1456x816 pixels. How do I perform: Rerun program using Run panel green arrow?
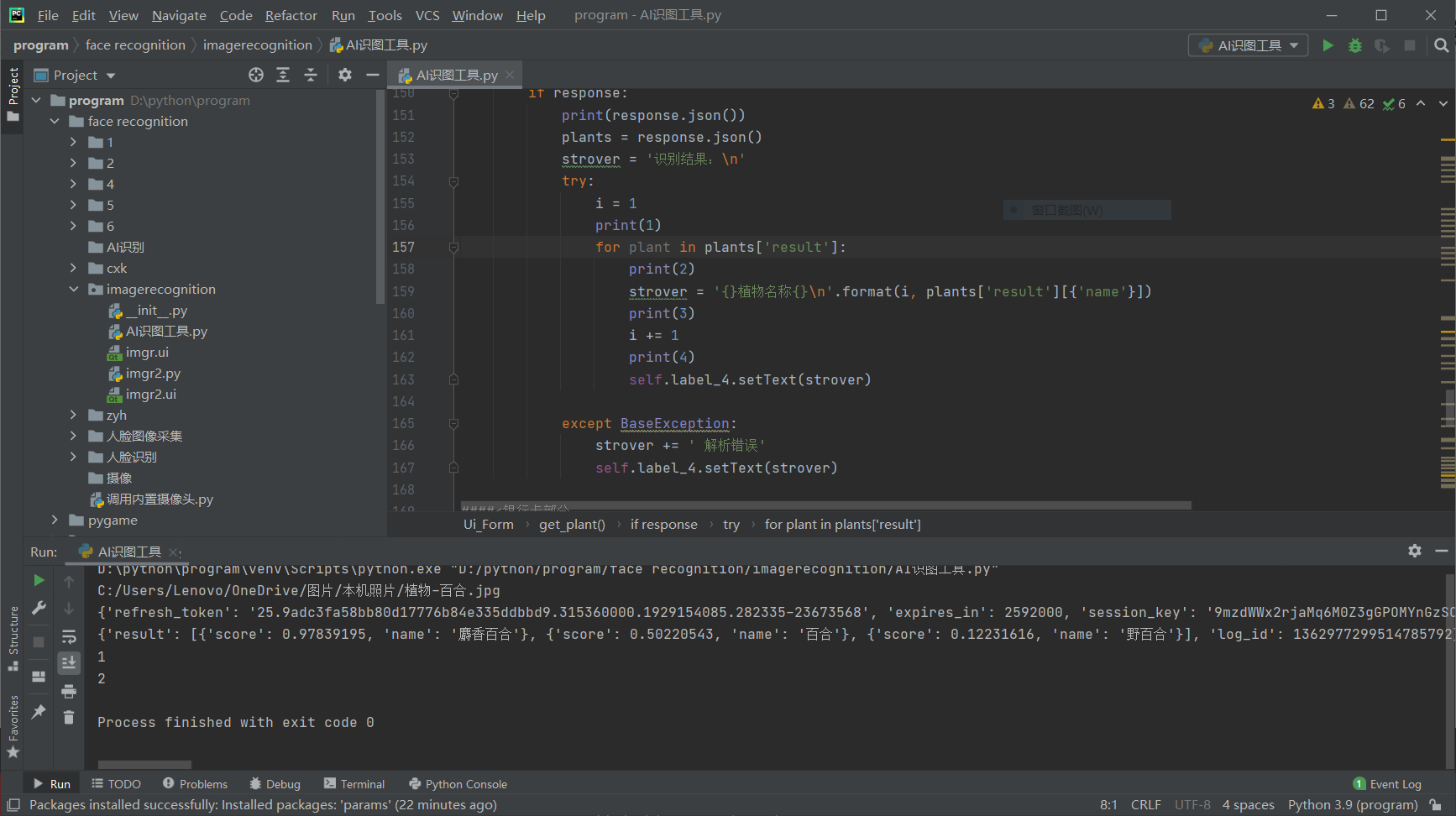[x=39, y=580]
